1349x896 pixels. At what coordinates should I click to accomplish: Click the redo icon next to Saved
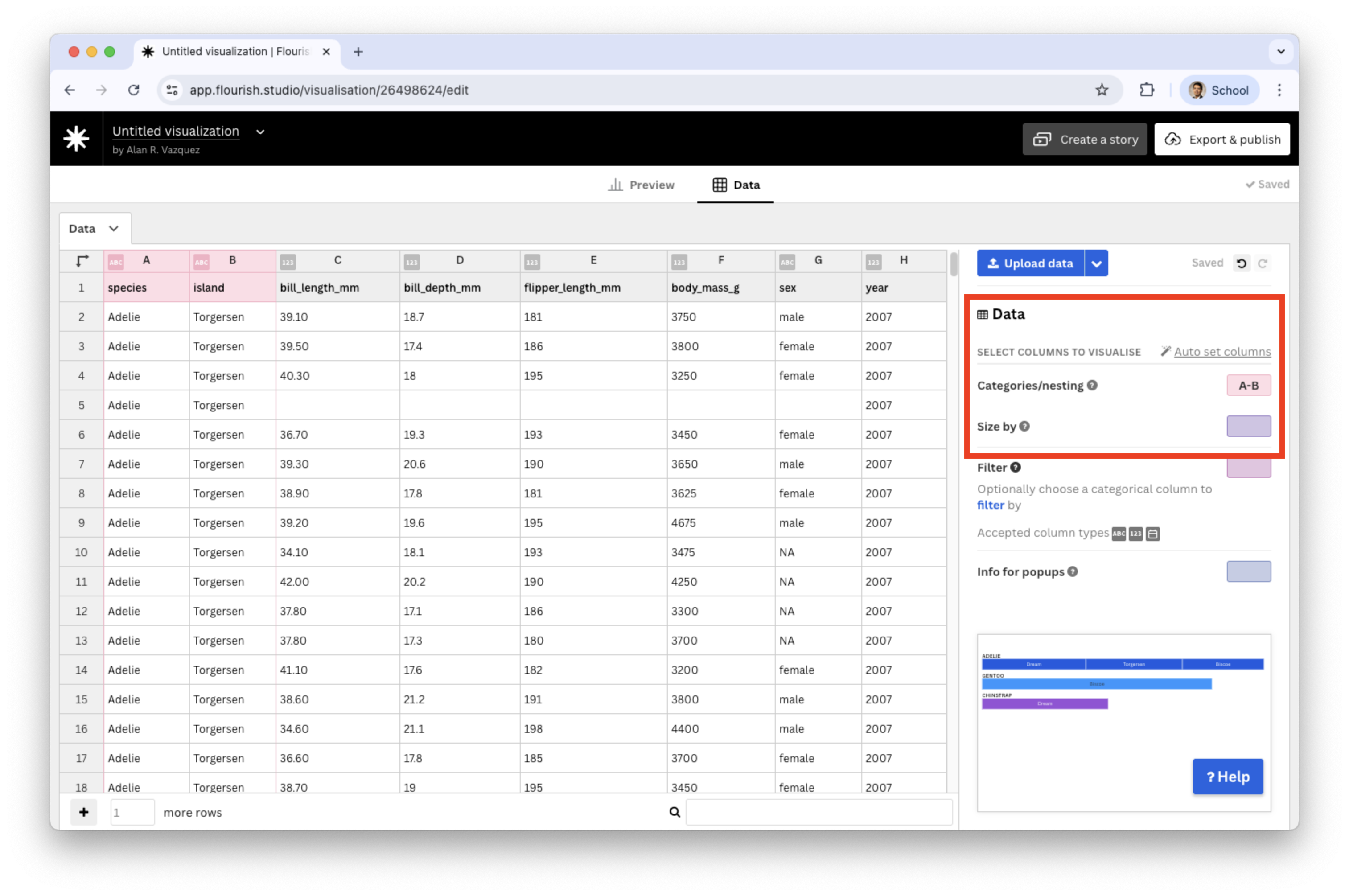1263,263
